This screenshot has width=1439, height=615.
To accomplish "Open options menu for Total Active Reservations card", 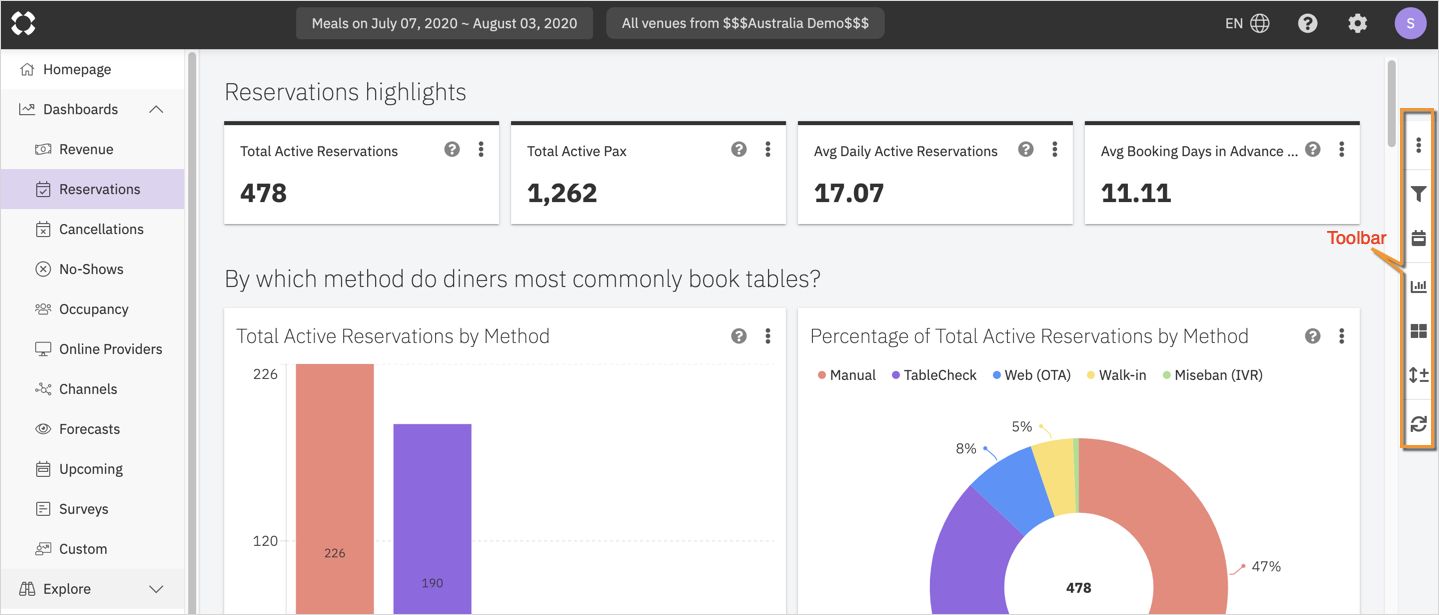I will tap(481, 149).
